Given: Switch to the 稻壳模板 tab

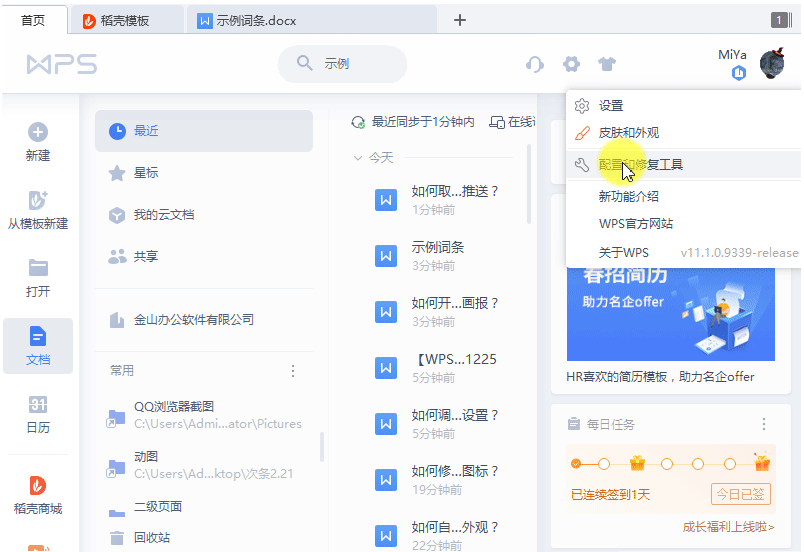Looking at the screenshot, I should pyautogui.click(x=126, y=21).
